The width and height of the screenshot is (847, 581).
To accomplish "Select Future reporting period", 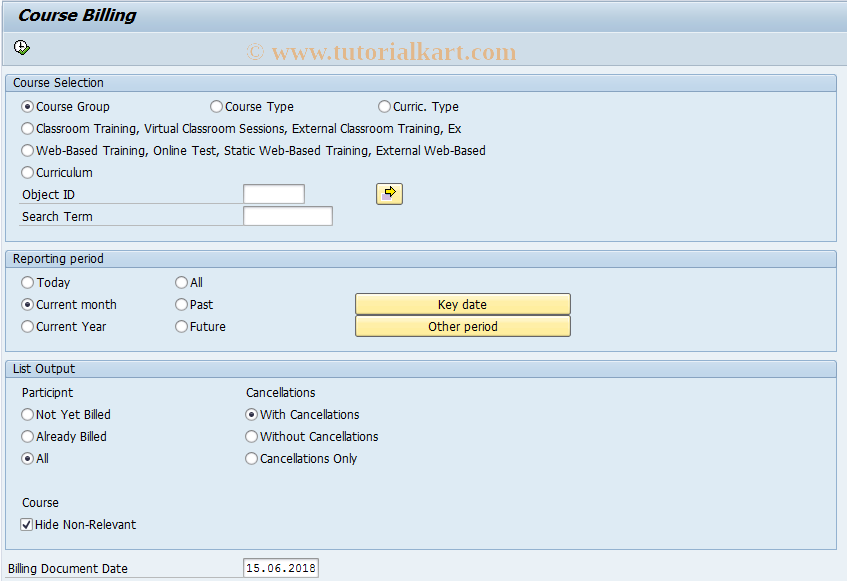I will [x=181, y=327].
